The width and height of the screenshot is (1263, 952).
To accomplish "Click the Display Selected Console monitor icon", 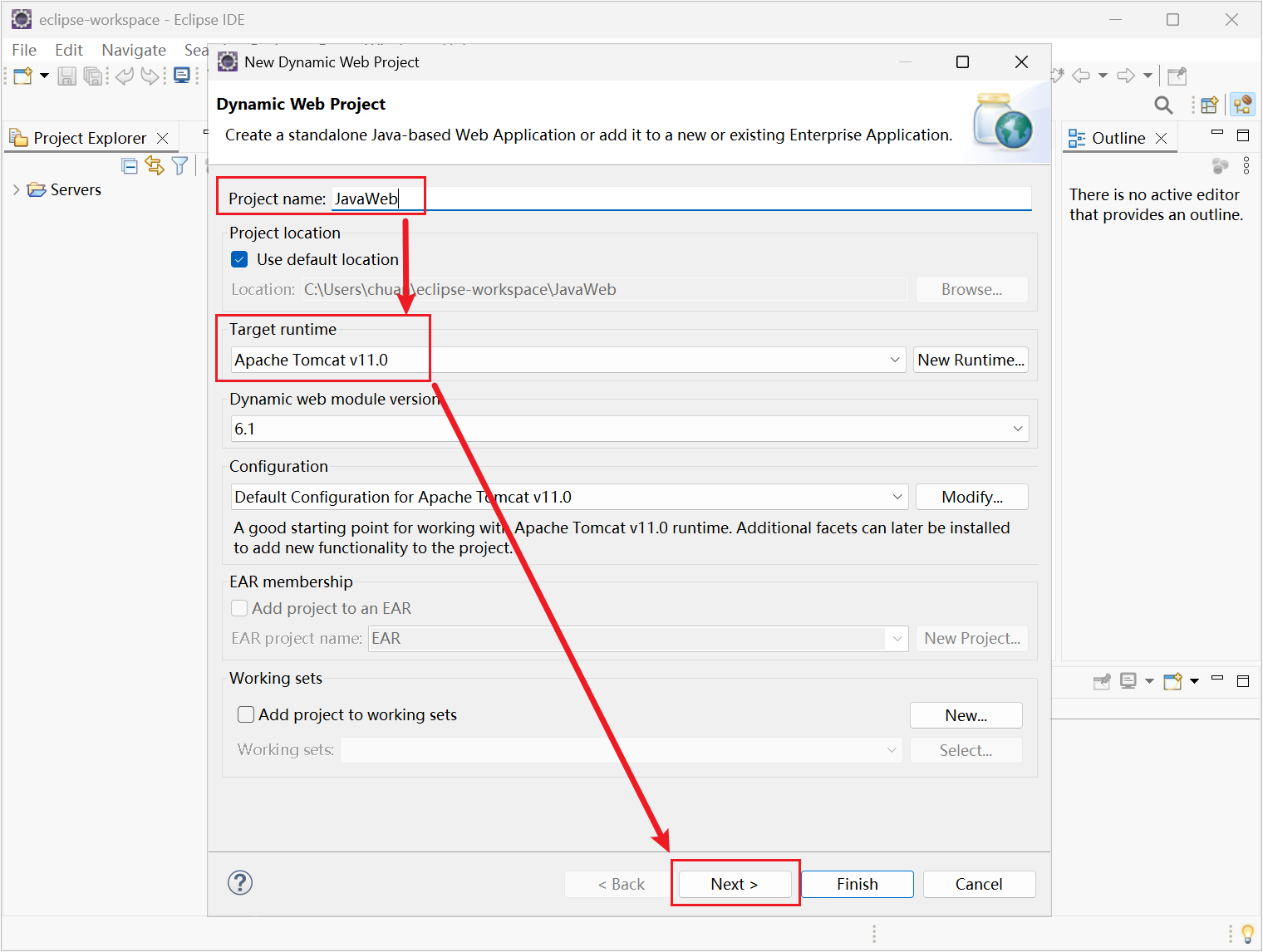I will [x=1128, y=681].
